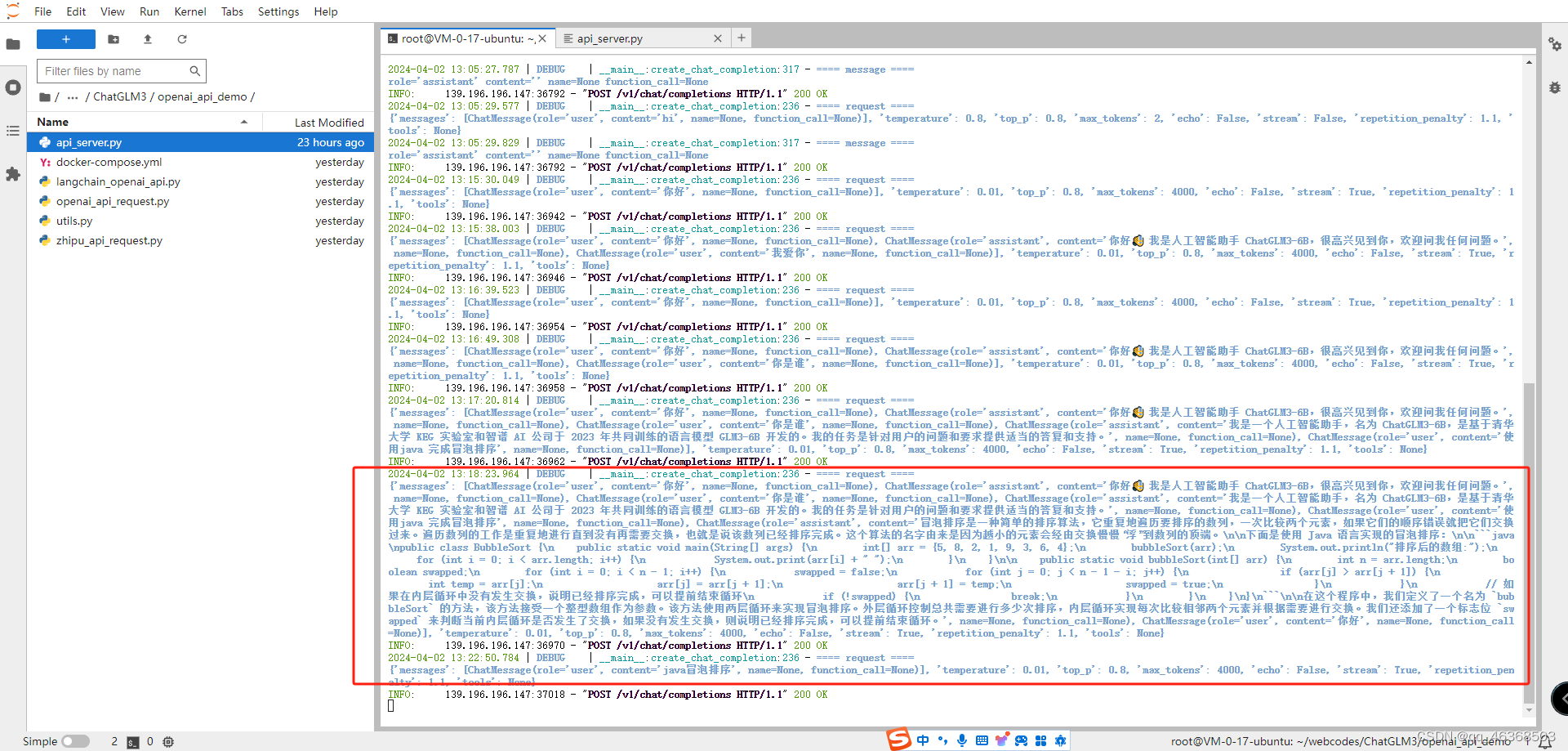Image resolution: width=1568 pixels, height=751 pixels.
Task: Select utils.py file
Action: click(201, 221)
